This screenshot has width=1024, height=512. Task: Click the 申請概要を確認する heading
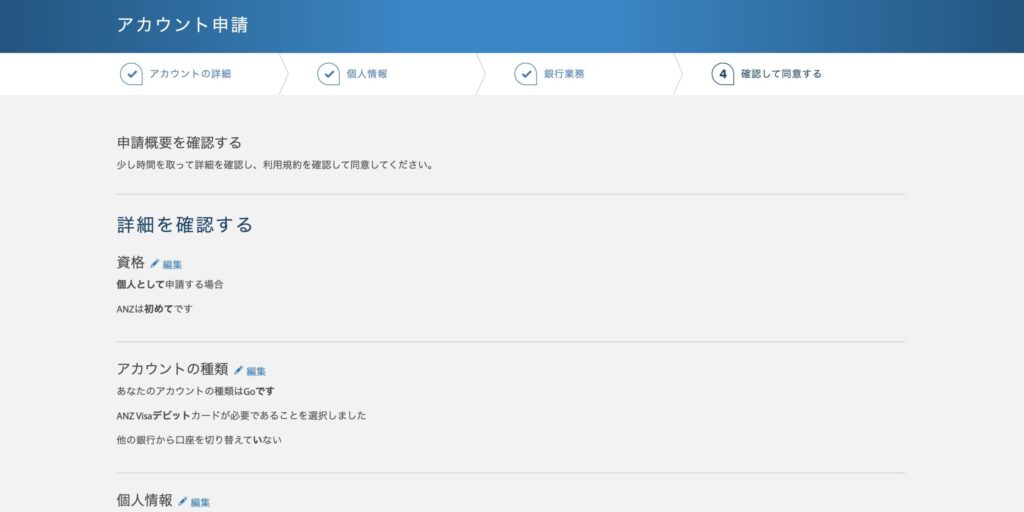point(179,142)
